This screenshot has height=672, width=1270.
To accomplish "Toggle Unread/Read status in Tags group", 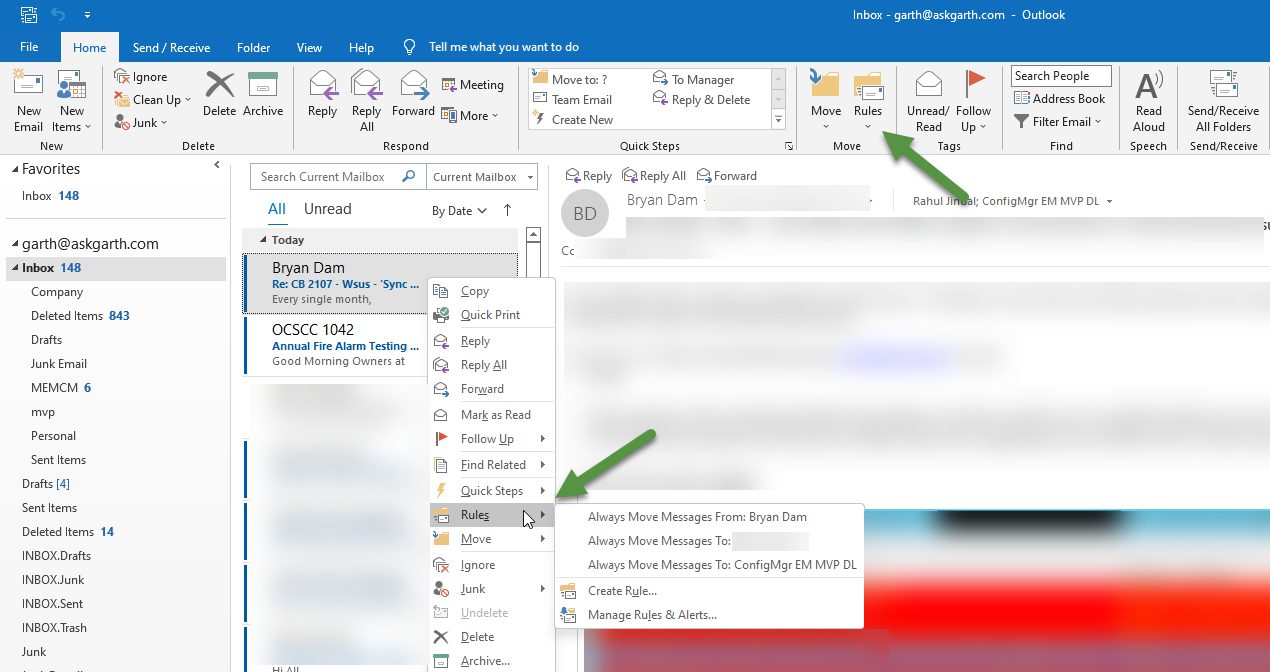I will tap(928, 100).
